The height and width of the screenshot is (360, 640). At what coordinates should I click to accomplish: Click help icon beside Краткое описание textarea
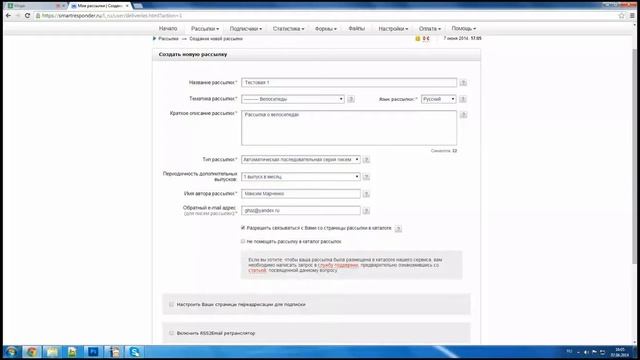coord(463,115)
